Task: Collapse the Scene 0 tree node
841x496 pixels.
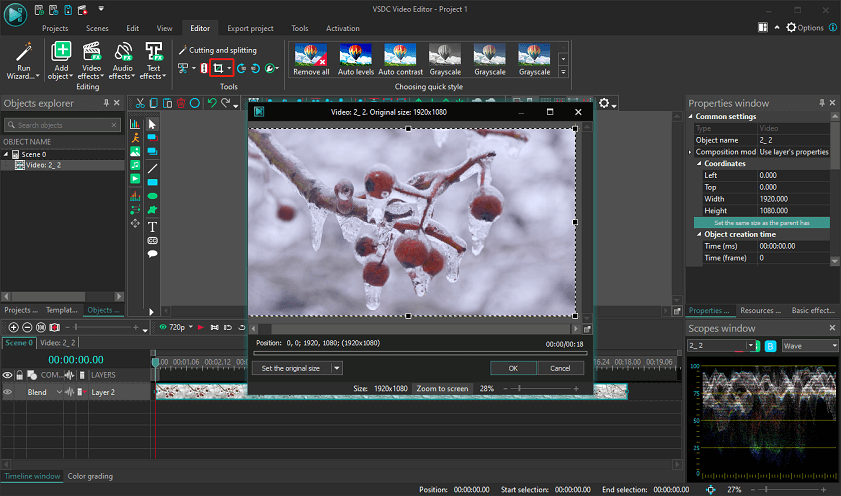Action: tap(6, 154)
